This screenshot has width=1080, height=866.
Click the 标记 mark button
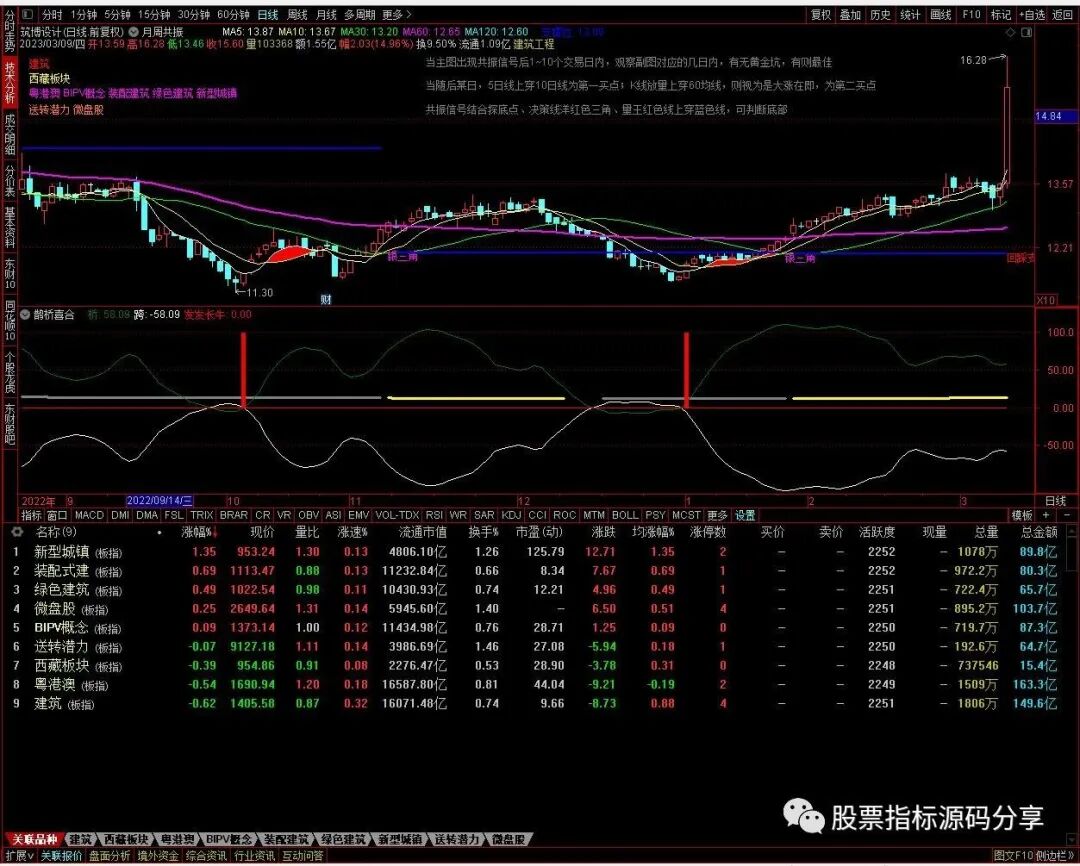pyautogui.click(x=1000, y=14)
